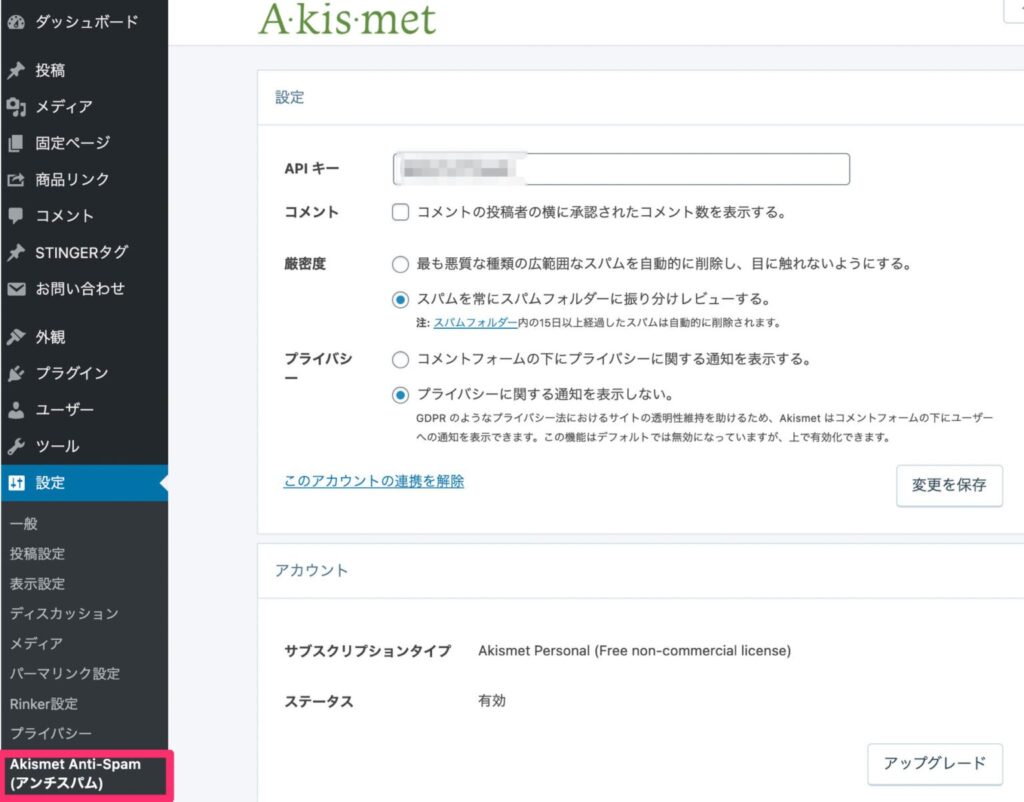Select always move spam to folder option
The height and width of the screenshot is (802, 1024).
pos(400,300)
